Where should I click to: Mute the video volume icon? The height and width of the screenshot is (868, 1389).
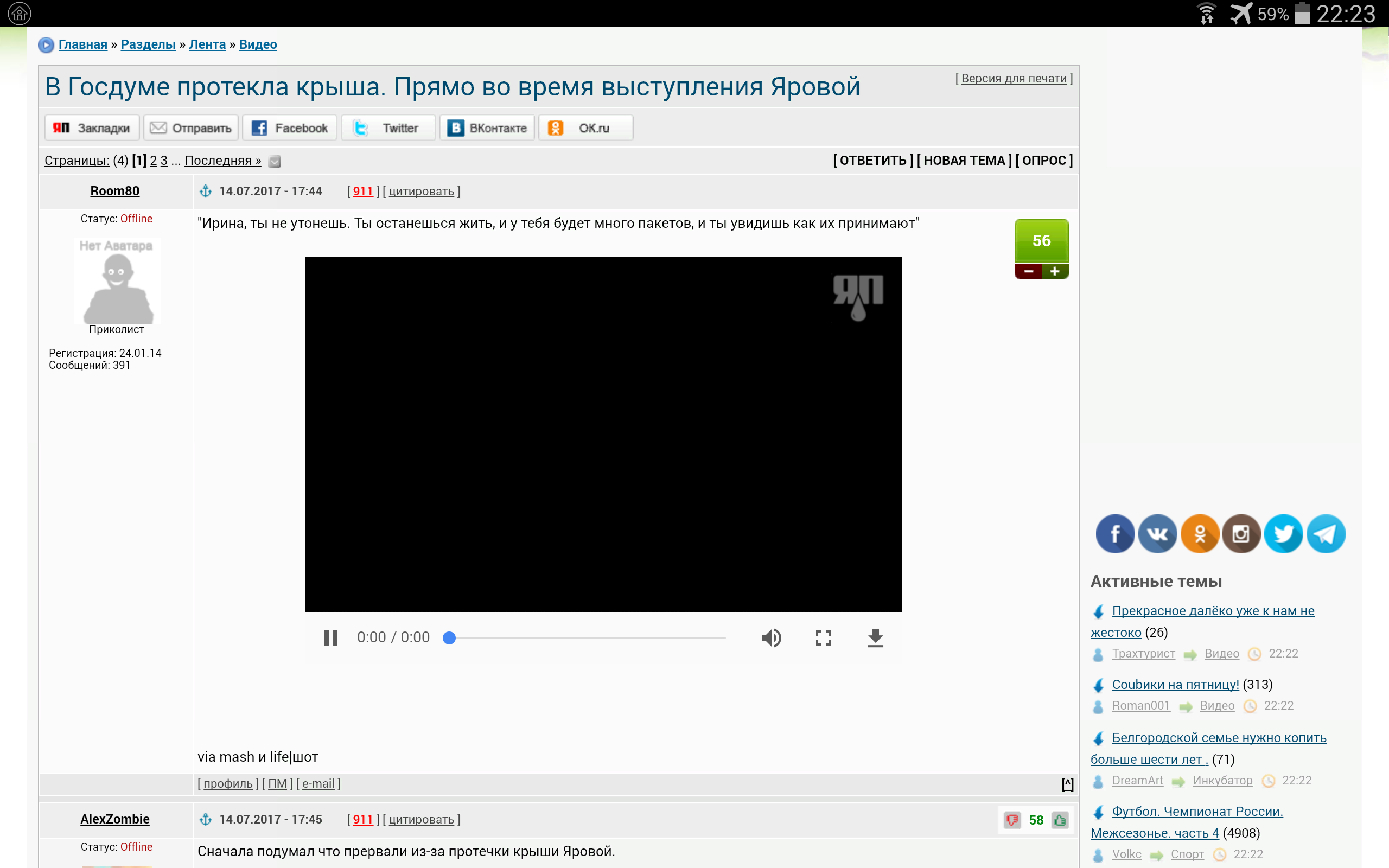[x=771, y=638]
